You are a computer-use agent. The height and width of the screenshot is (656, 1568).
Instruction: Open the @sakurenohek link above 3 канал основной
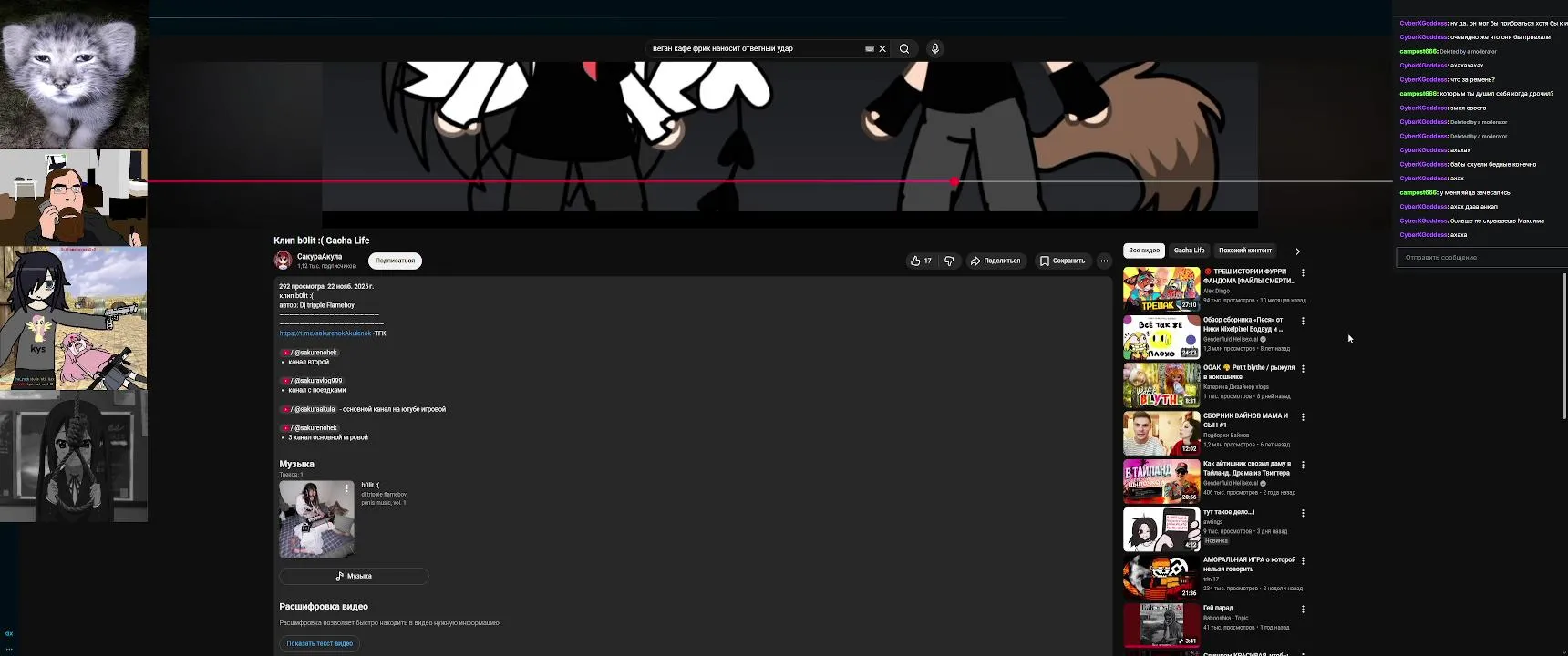coord(310,428)
